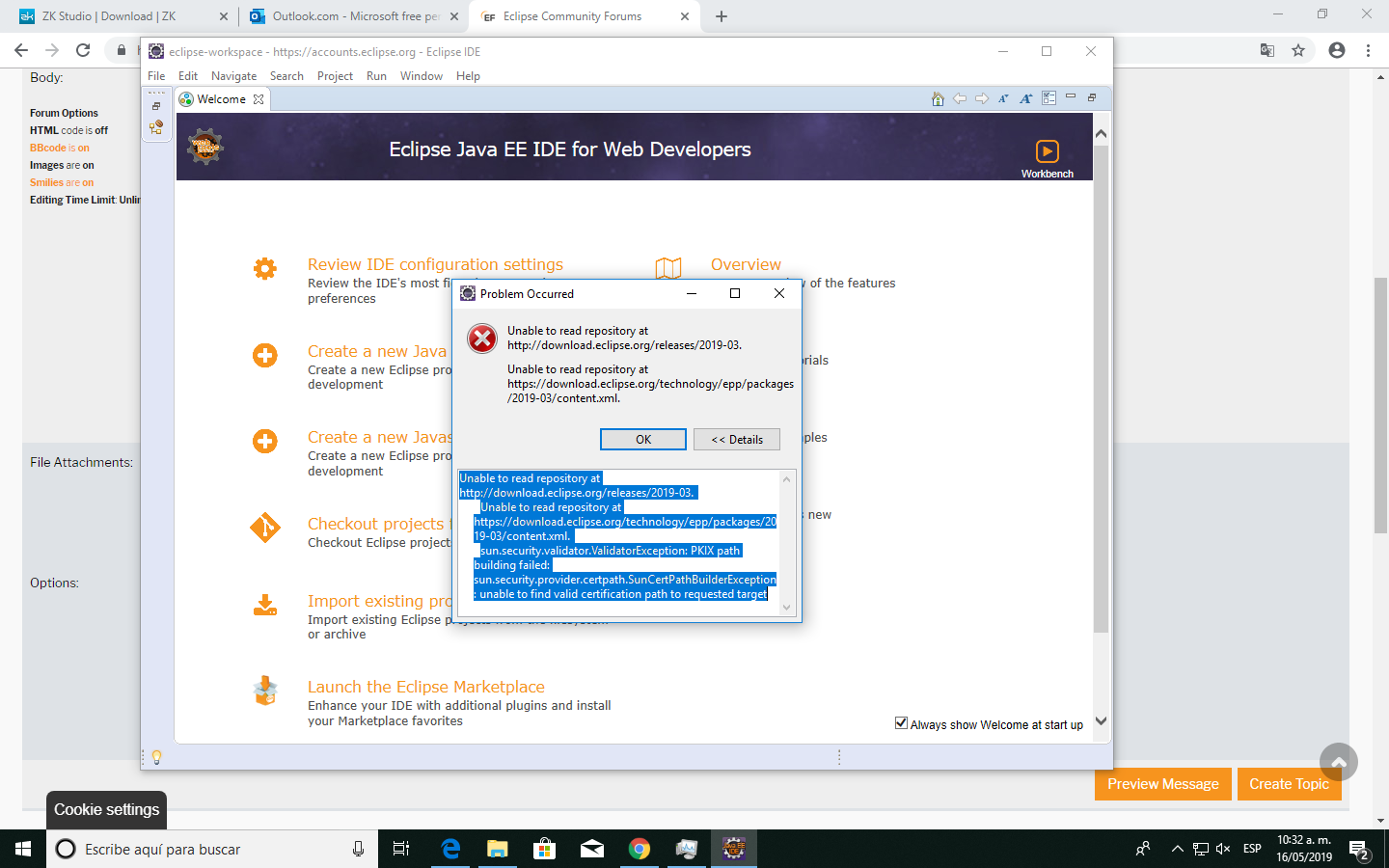Click the BBcode is on link
The image size is (1389, 868).
coord(59,148)
